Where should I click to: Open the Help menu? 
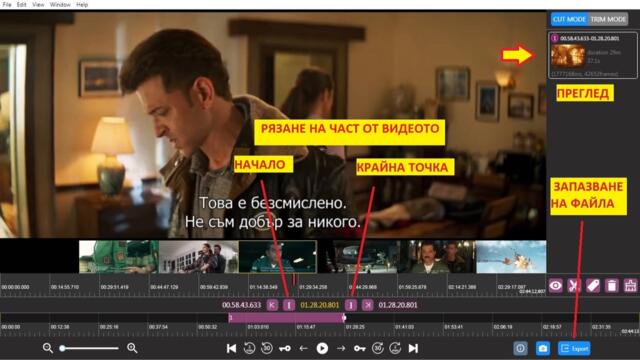pos(82,4)
